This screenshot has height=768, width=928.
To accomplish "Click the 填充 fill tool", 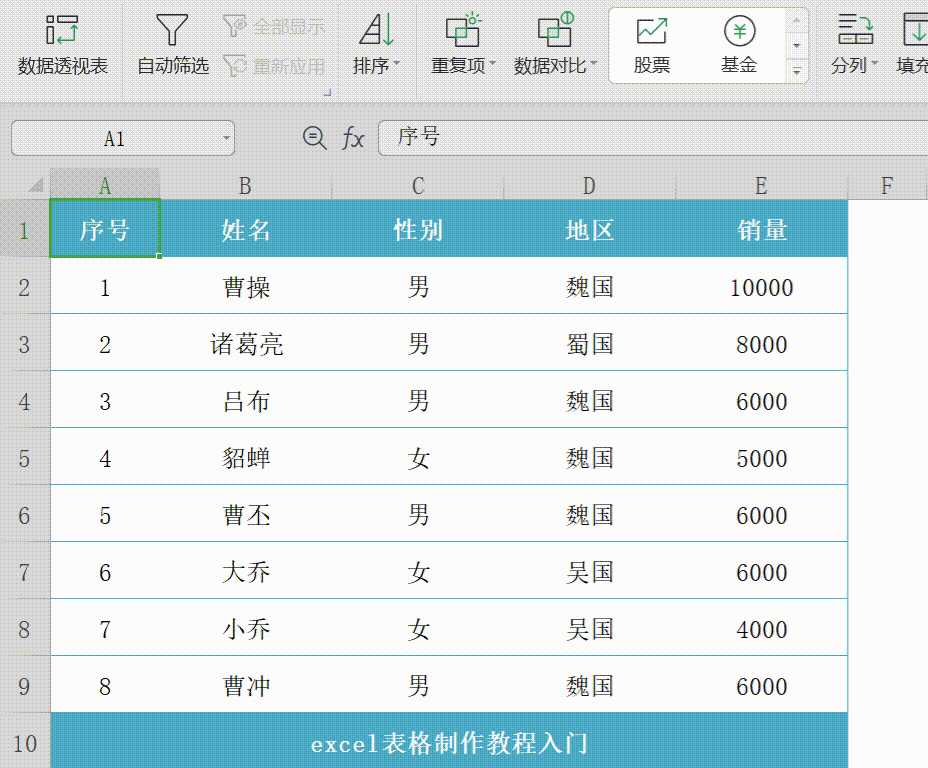I will pyautogui.click(x=916, y=45).
